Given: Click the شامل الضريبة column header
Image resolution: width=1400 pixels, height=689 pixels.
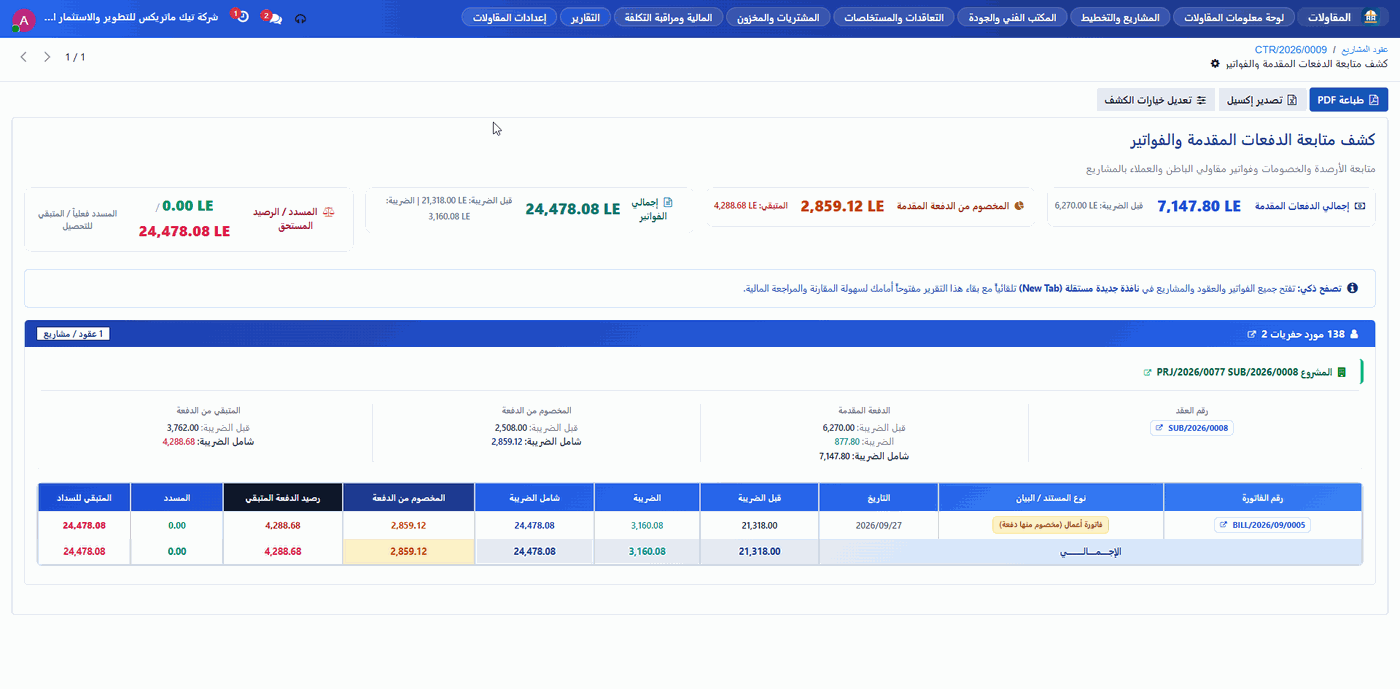Looking at the screenshot, I should coord(534,497).
